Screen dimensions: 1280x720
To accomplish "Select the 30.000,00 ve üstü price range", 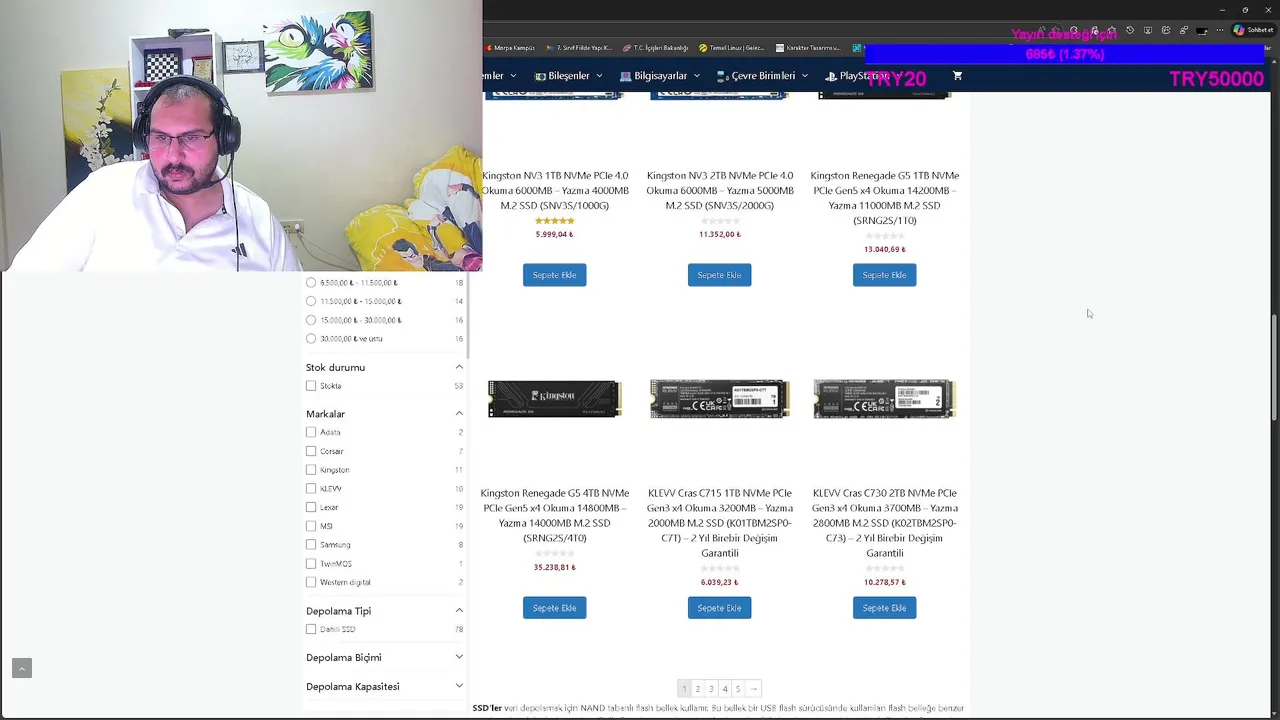I will click(x=311, y=339).
